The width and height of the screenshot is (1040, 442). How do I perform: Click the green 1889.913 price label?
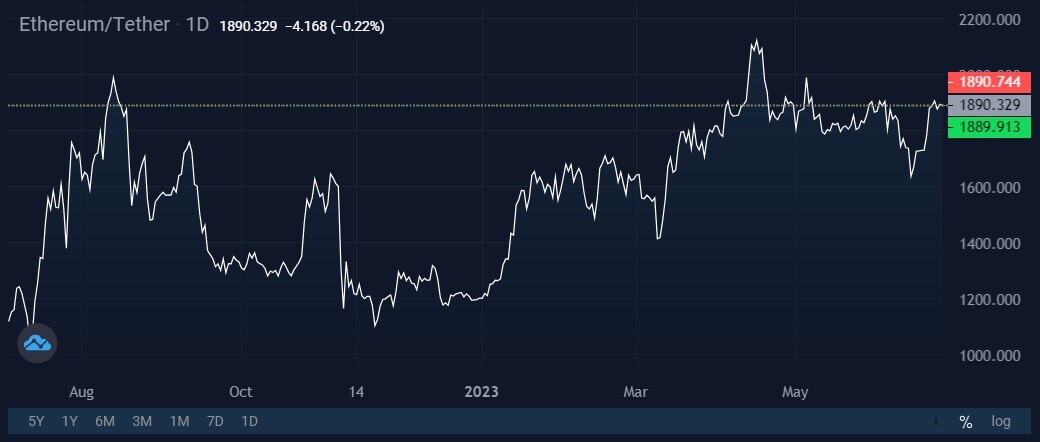(x=989, y=127)
